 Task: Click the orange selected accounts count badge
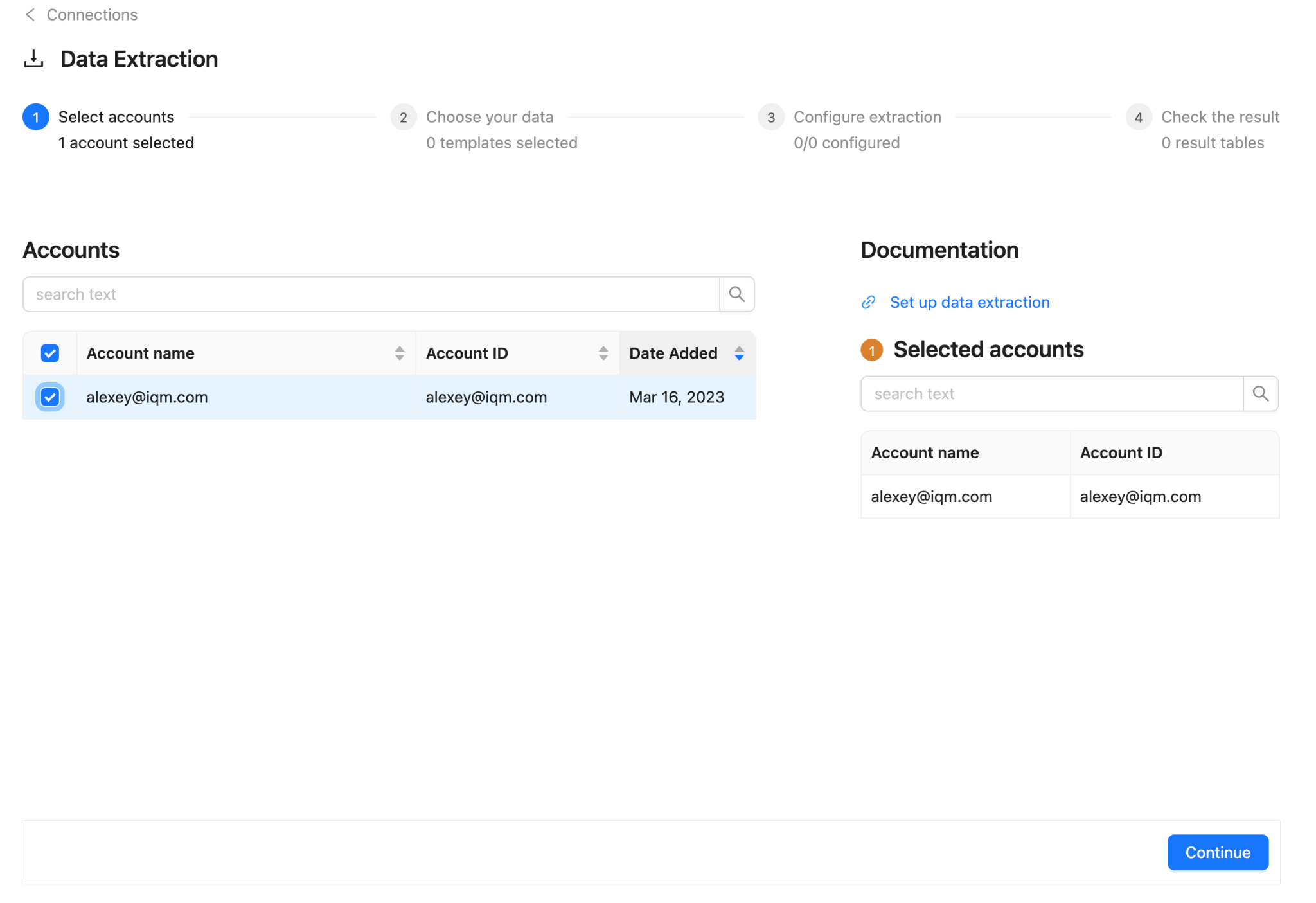coord(871,350)
